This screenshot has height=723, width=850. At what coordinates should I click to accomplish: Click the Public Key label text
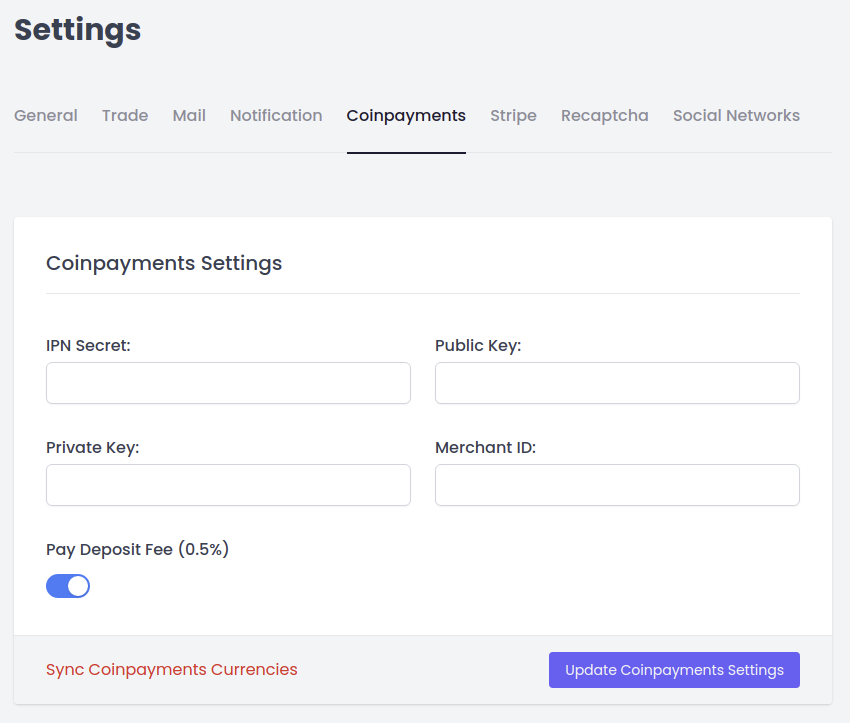point(478,346)
